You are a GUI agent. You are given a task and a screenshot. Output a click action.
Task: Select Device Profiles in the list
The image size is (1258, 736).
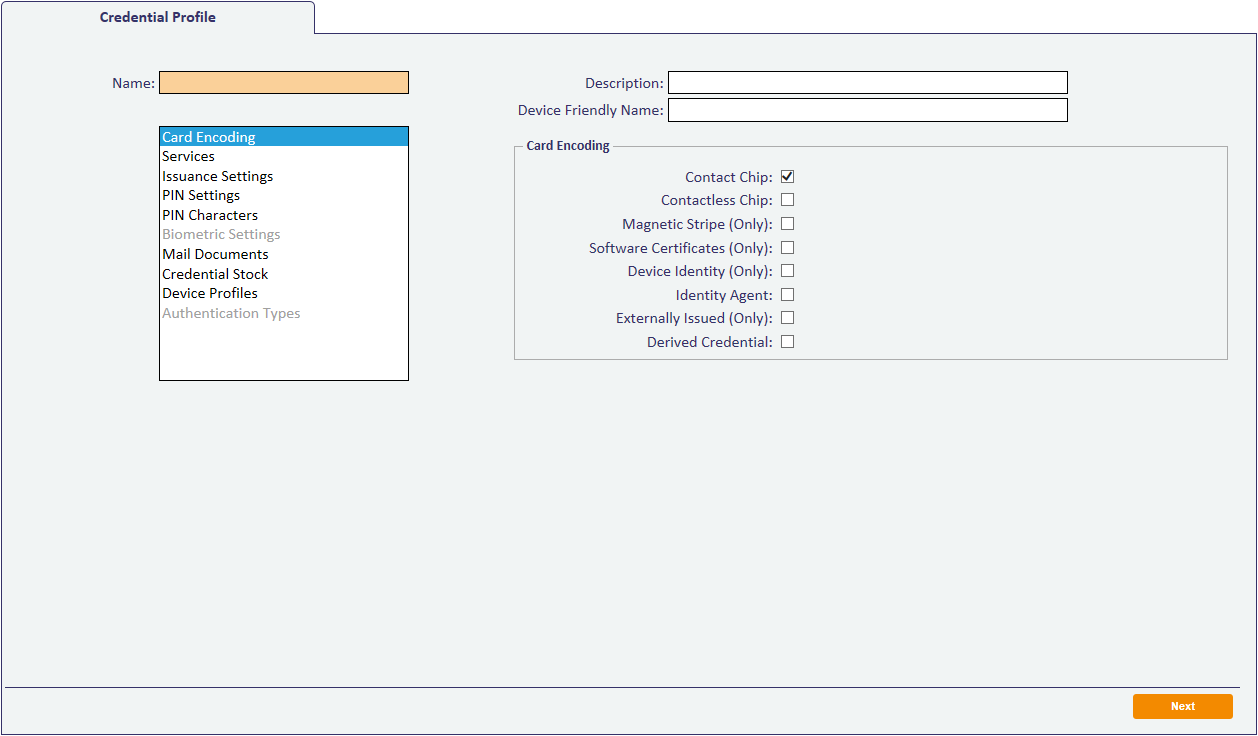tap(210, 293)
